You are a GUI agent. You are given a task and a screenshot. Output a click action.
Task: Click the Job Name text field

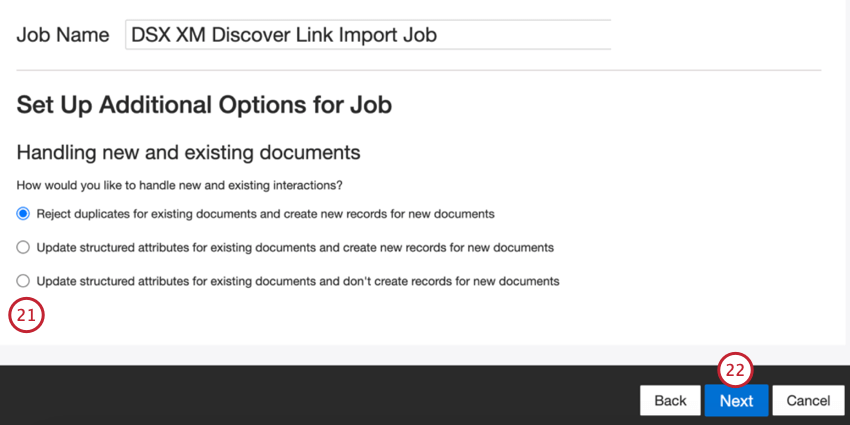(367, 35)
